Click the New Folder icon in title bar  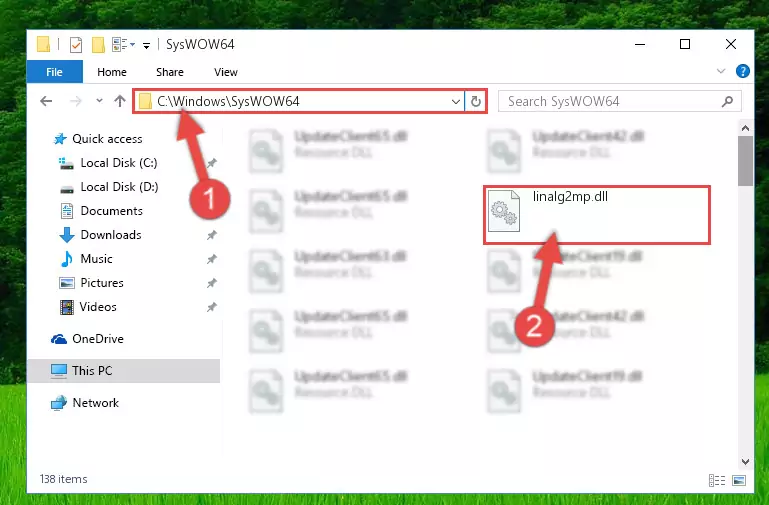click(x=98, y=45)
